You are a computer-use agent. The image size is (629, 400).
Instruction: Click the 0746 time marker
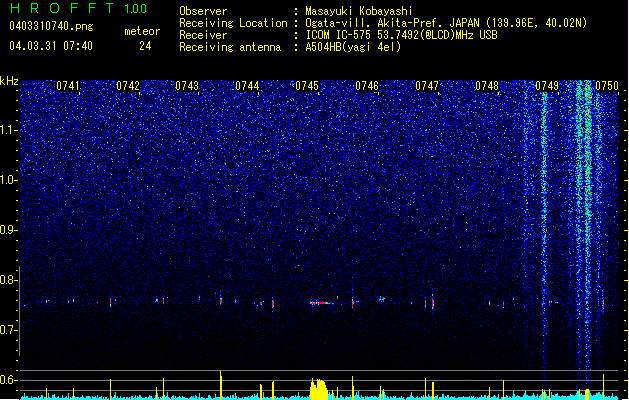[x=367, y=86]
